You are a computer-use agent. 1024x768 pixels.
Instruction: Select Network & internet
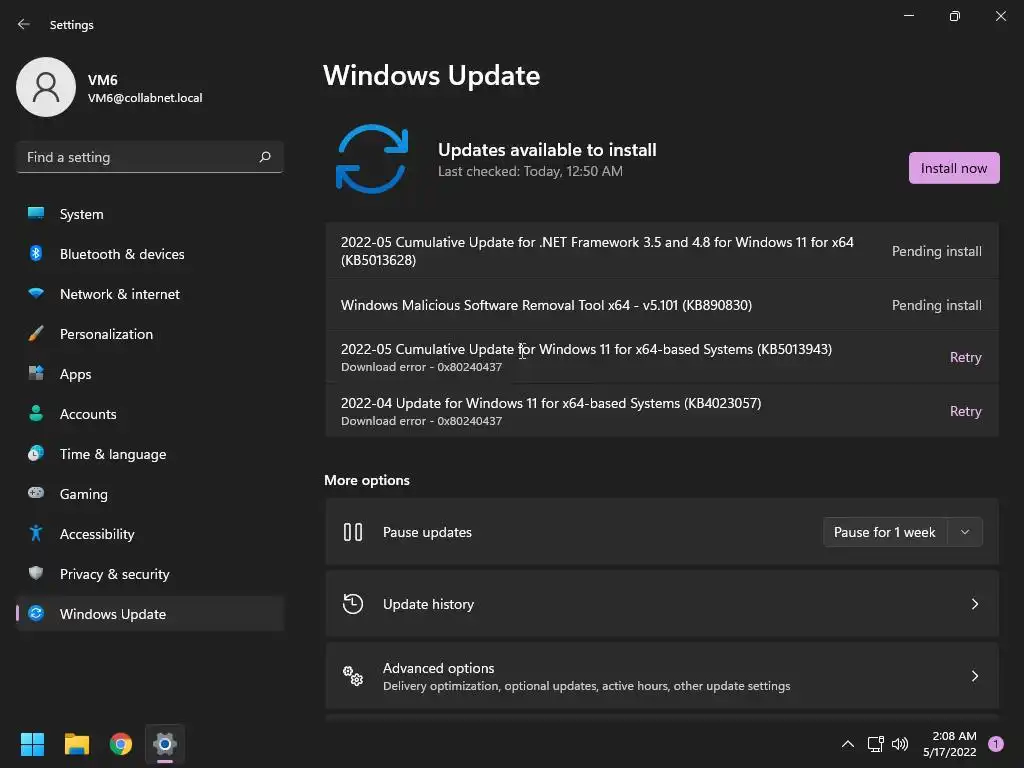coord(150,293)
